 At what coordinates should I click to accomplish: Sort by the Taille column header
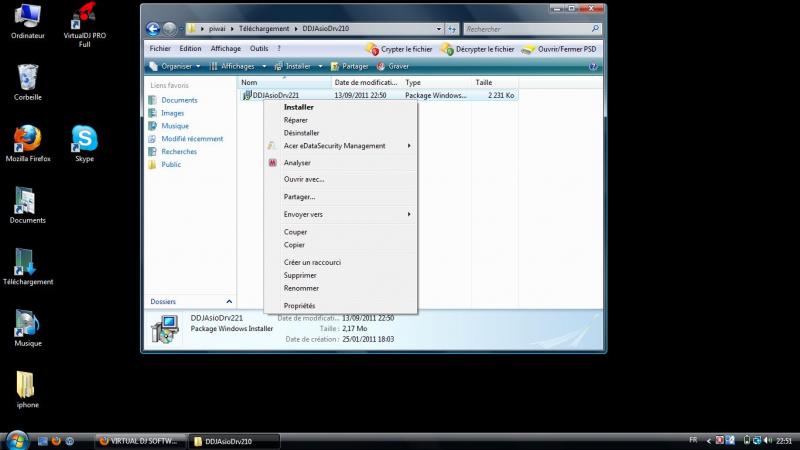point(495,82)
